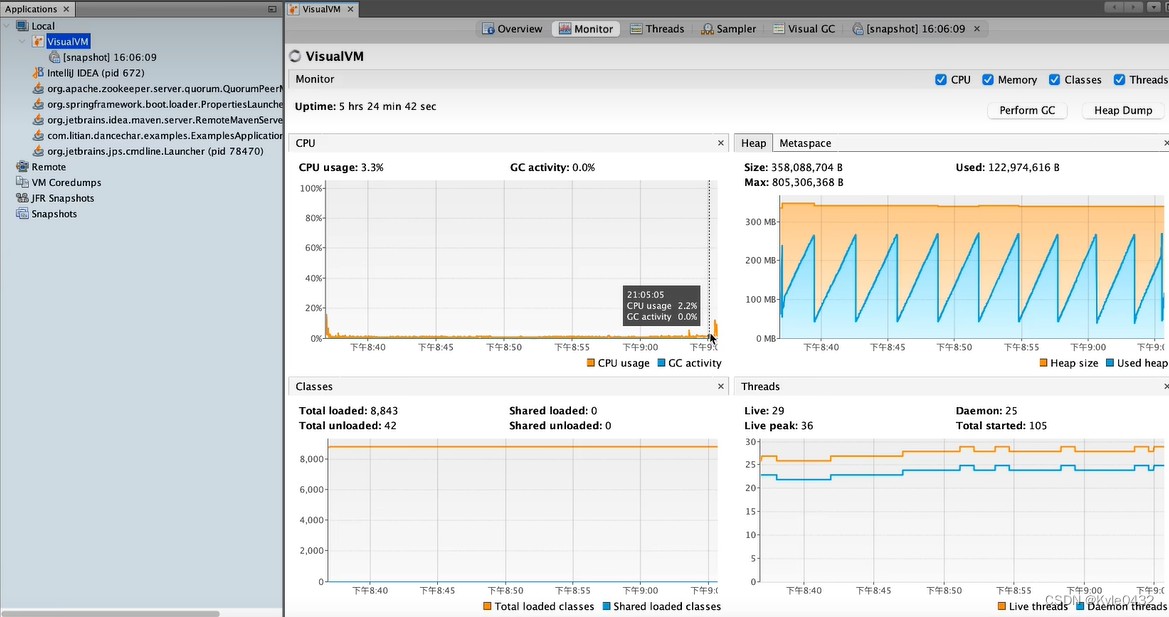The height and width of the screenshot is (617, 1169).
Task: Uncheck the Threads checkbox
Action: pos(1119,80)
